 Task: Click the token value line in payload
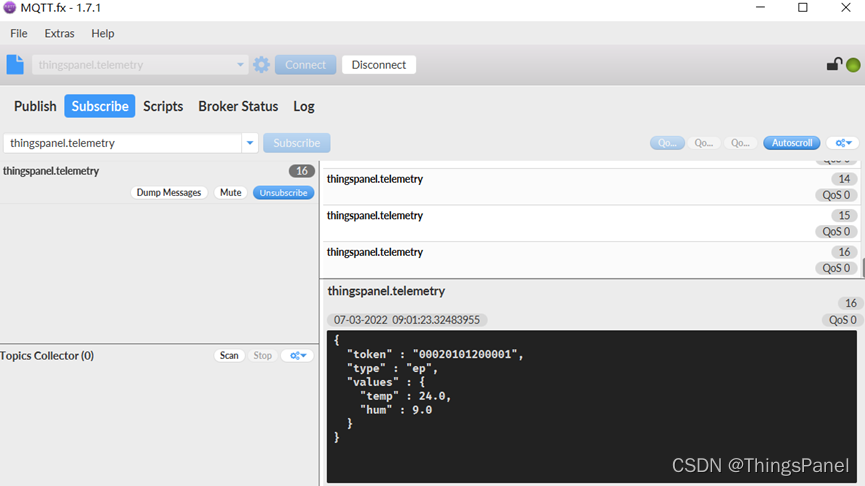pyautogui.click(x=435, y=354)
